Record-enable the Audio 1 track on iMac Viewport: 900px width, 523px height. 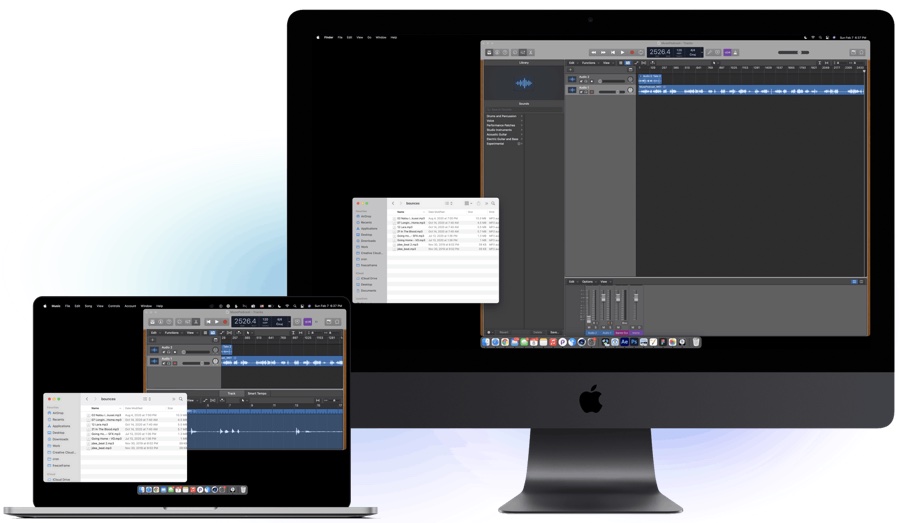[x=592, y=92]
